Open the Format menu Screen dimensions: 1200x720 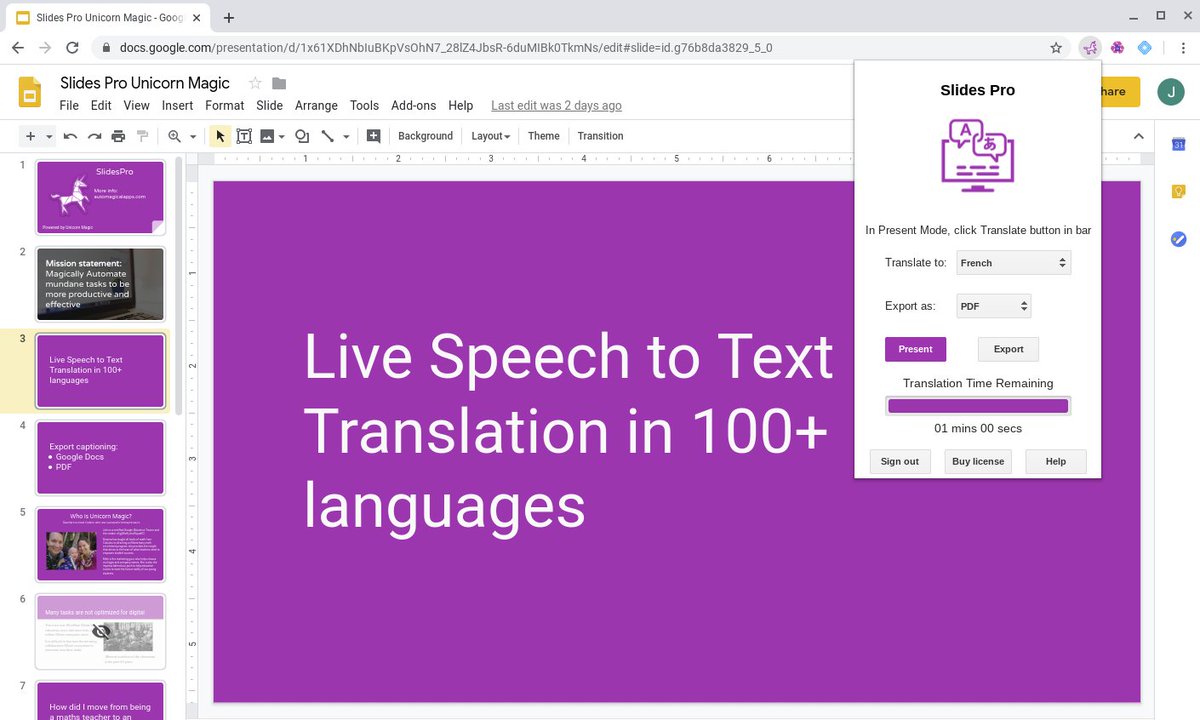[x=225, y=106]
